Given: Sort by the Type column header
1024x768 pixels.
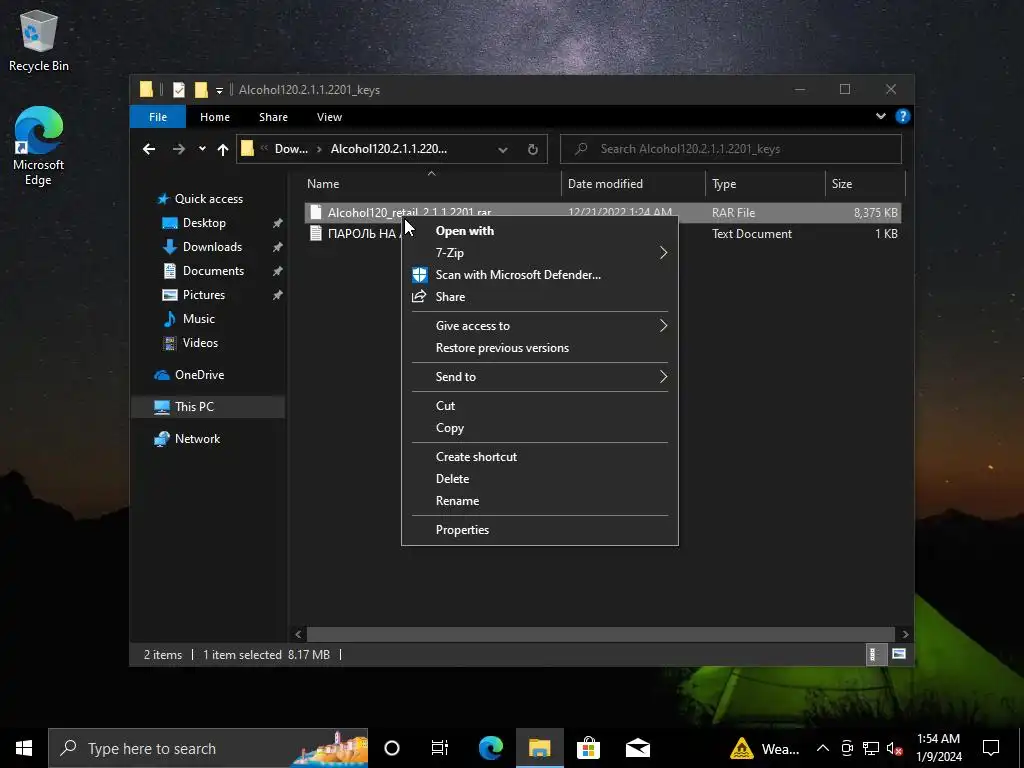Looking at the screenshot, I should (765, 184).
